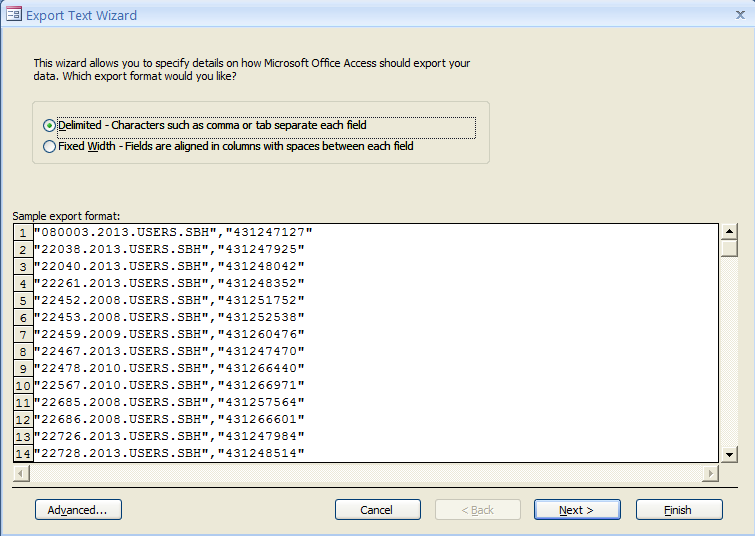Click the vertical scrollbar thumb in the sample pane
The image size is (755, 536).
(x=729, y=248)
